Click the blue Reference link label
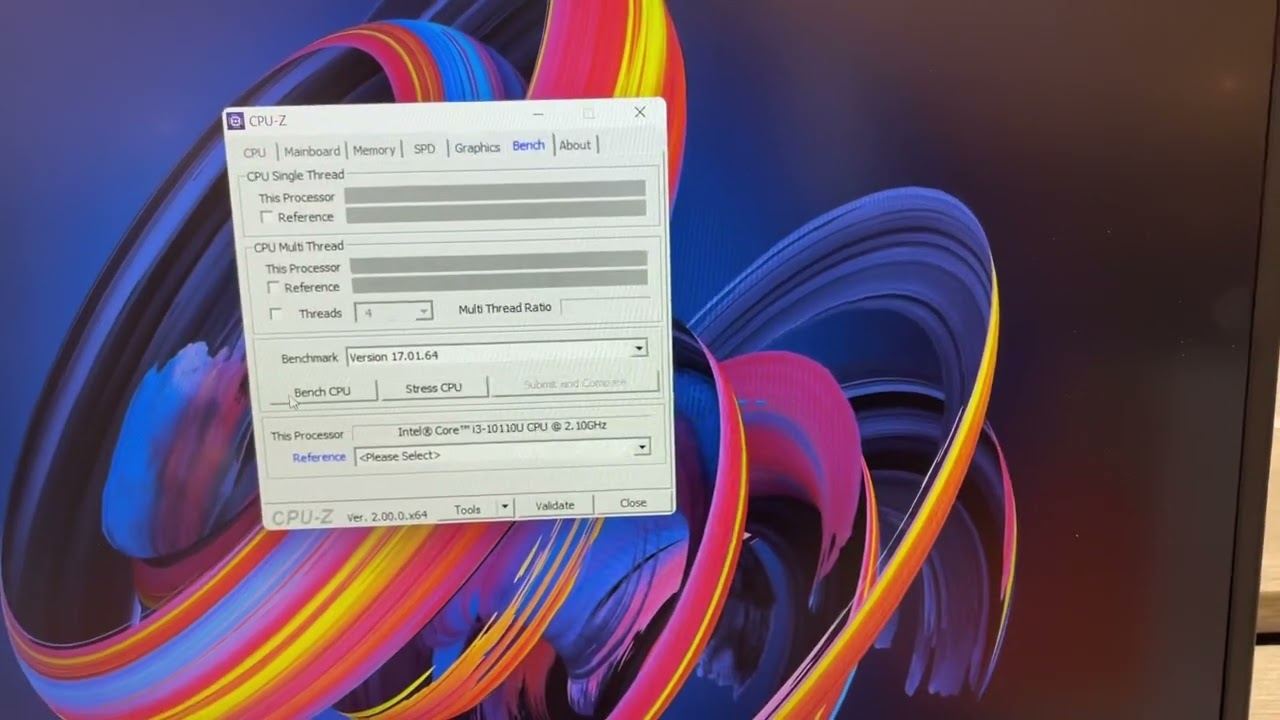 (319, 458)
